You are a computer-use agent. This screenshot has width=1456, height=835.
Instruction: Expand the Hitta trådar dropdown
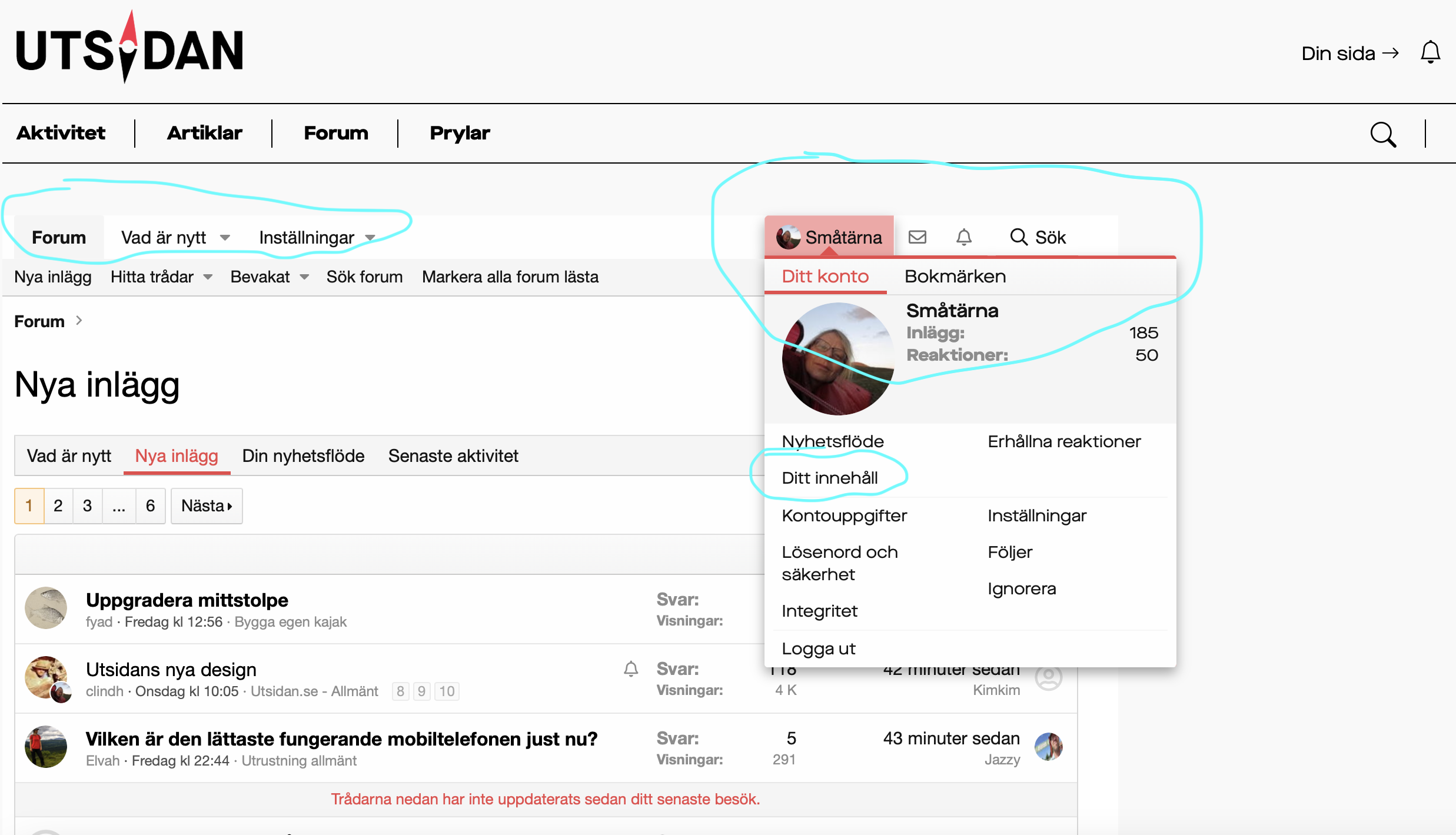coord(208,277)
